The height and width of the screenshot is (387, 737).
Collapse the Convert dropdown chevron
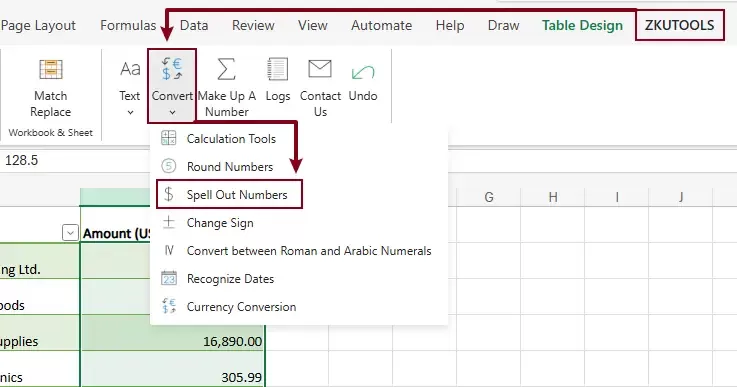pyautogui.click(x=172, y=112)
